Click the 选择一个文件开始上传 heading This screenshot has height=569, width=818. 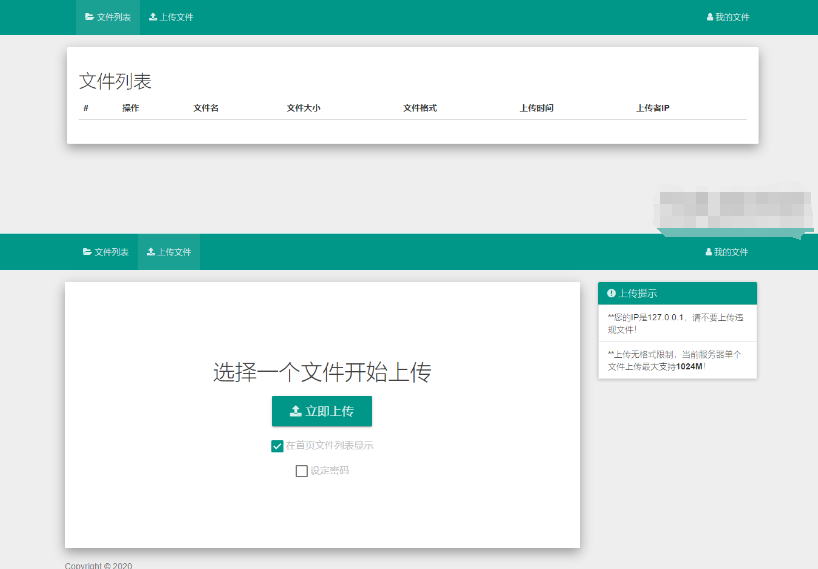pos(322,372)
